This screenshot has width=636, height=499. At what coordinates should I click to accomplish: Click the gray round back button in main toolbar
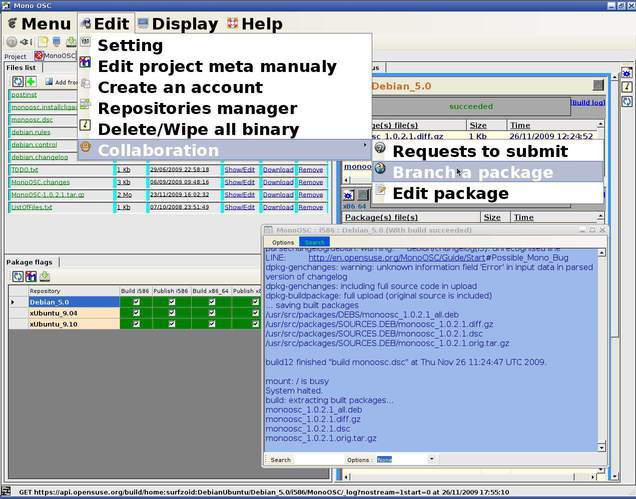tap(12, 41)
